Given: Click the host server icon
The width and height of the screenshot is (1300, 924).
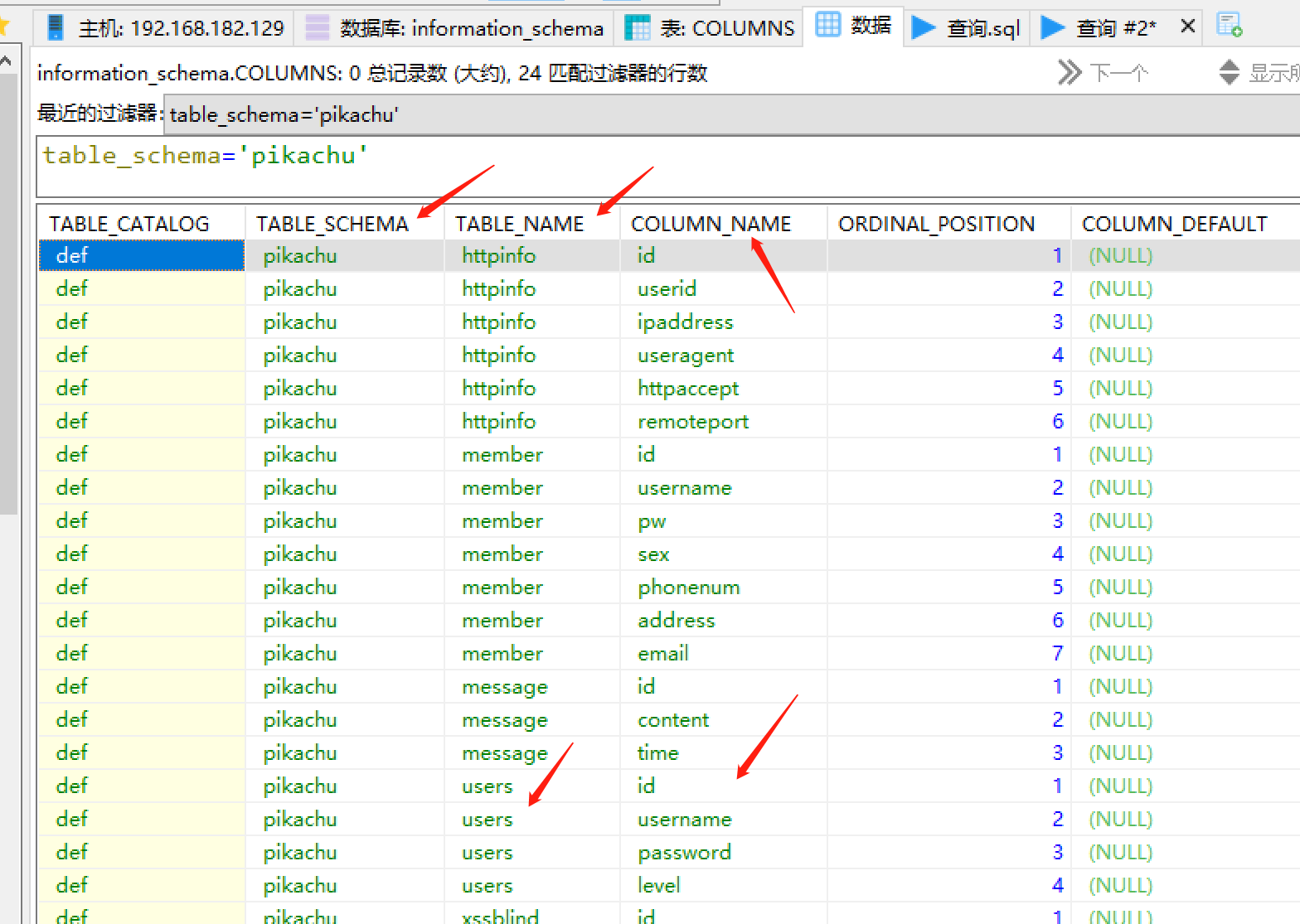Looking at the screenshot, I should 56,27.
